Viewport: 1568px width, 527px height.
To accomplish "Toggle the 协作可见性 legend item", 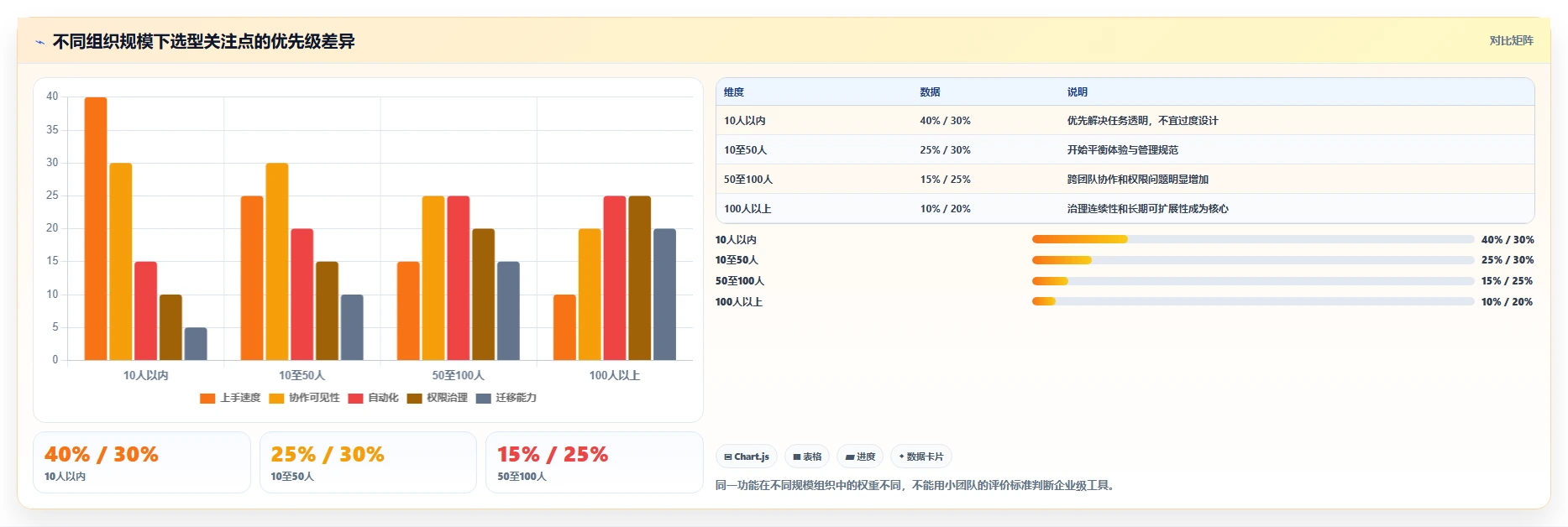I will [x=304, y=398].
